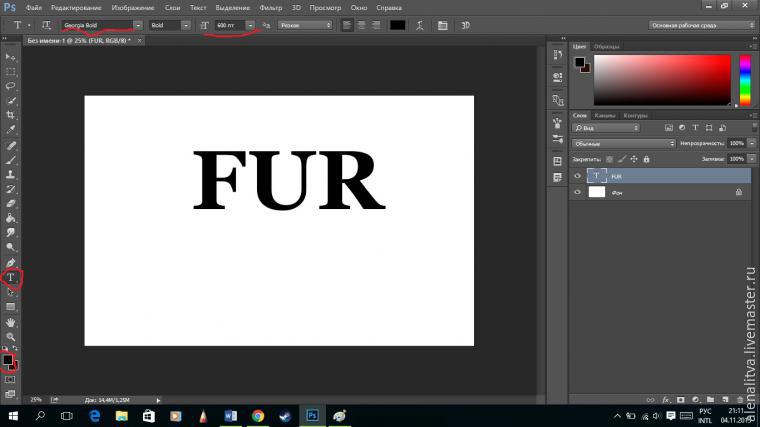Click the rainbow hue slider strip
This screenshot has width=760, height=427.
745,79
